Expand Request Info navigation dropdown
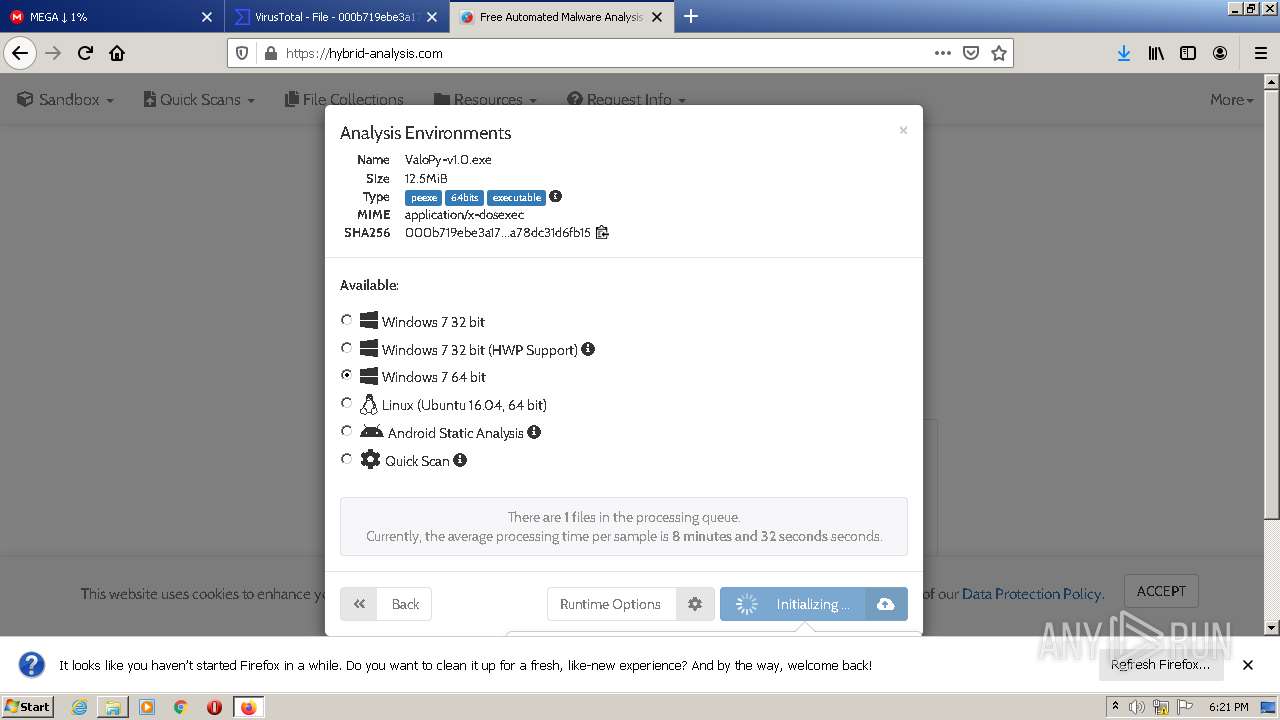Viewport: 1280px width, 720px height. [627, 99]
